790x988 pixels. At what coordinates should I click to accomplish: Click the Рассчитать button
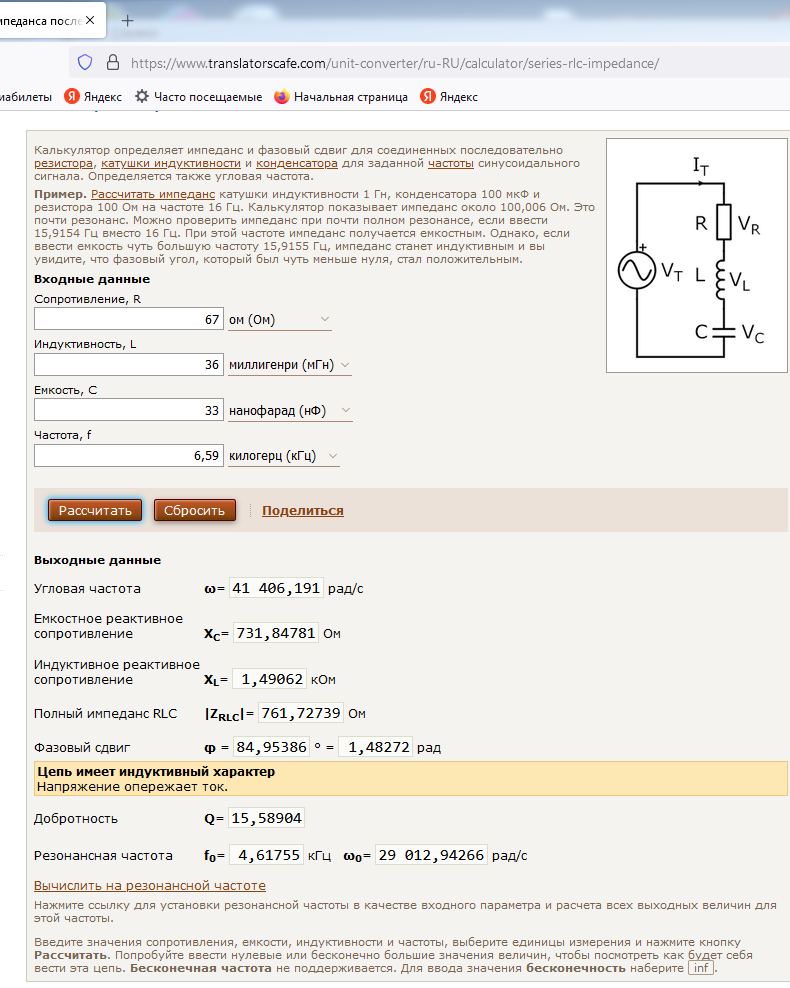pyautogui.click(x=95, y=510)
